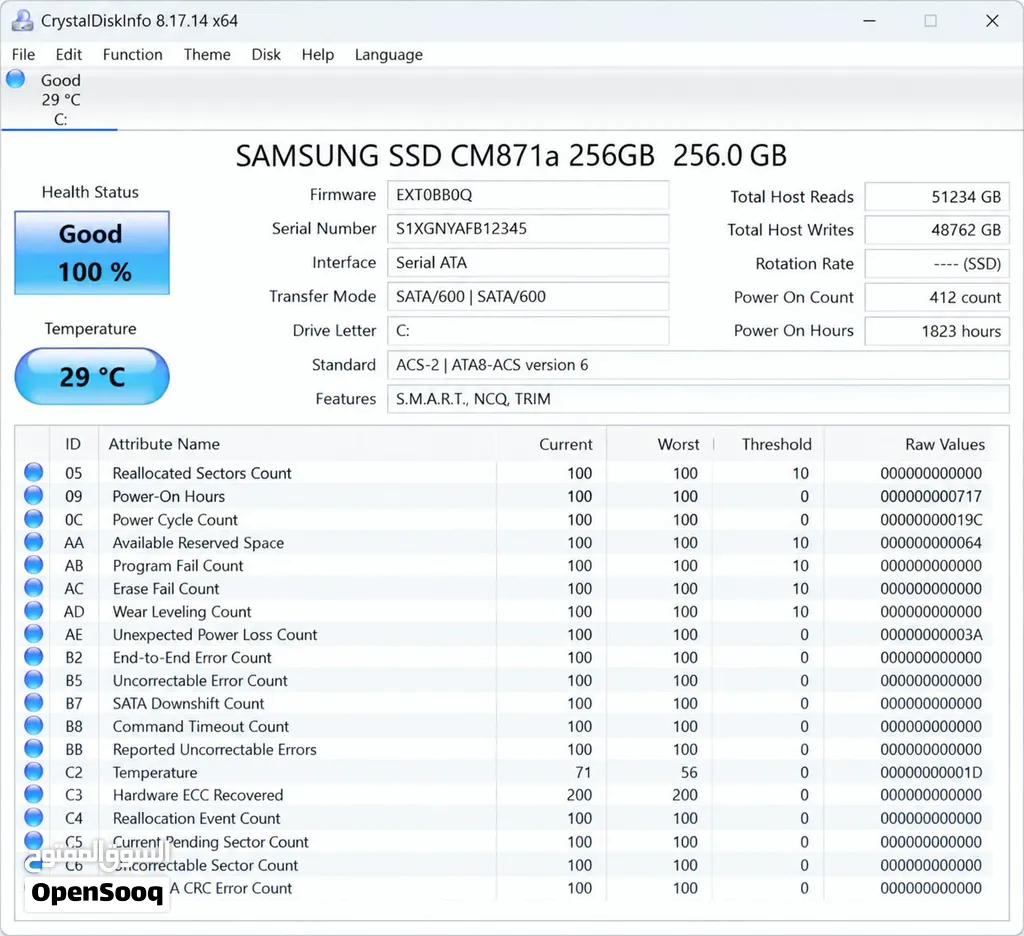Open the File menu
The width and height of the screenshot is (1024, 936).
pos(24,55)
